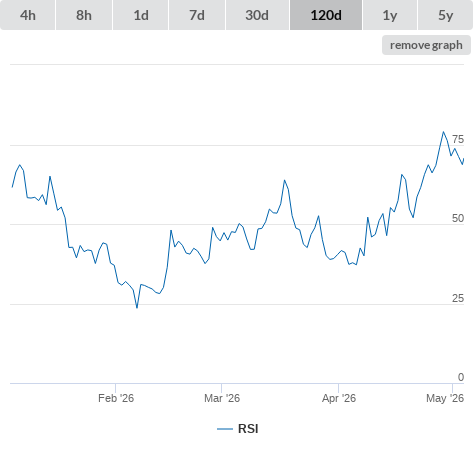
Task: Click the 75 y-axis gridline label
Action: (458, 139)
